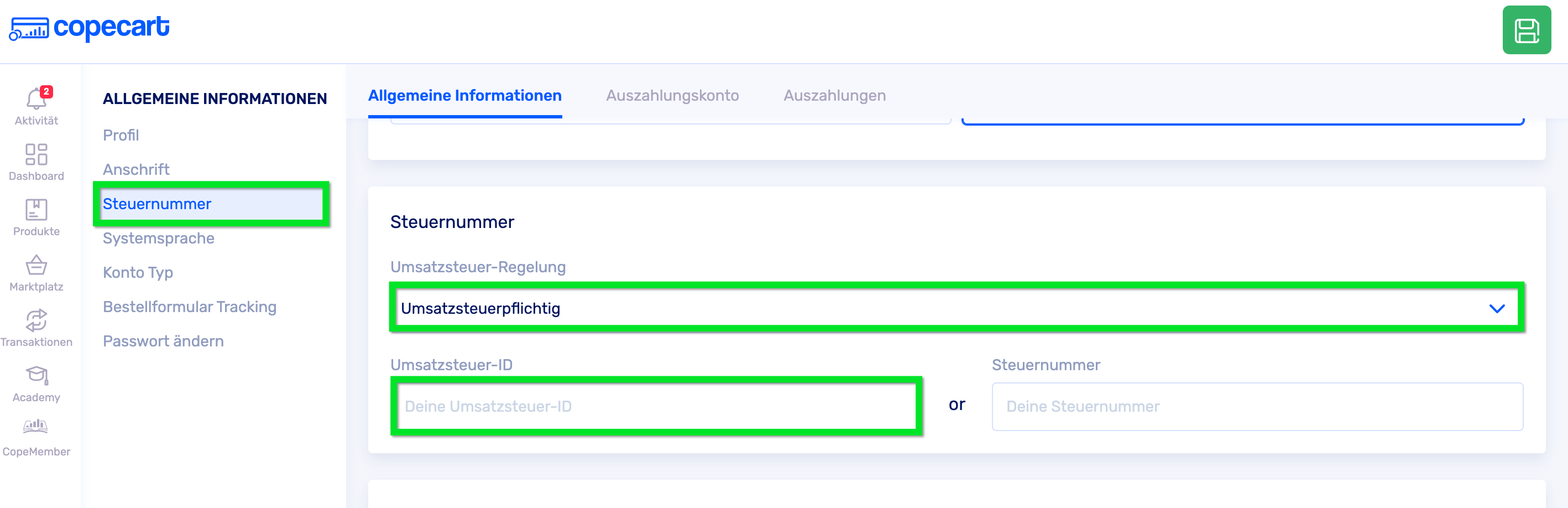Click the dropdown chevron beside Umsatzsteuerpflichtig
Viewport: 1568px width, 508px height.
coord(1497,309)
